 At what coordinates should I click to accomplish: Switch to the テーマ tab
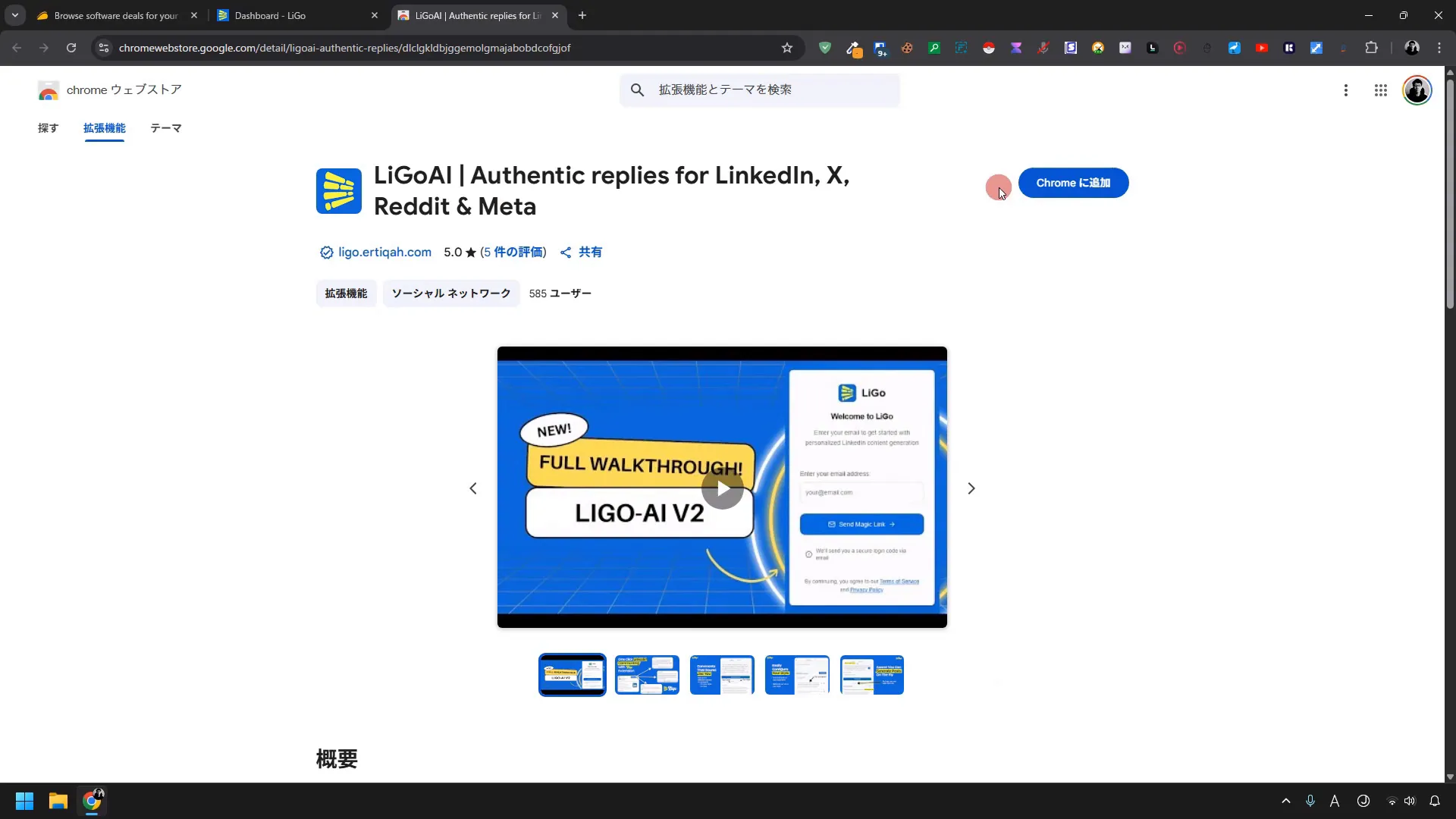[x=166, y=128]
